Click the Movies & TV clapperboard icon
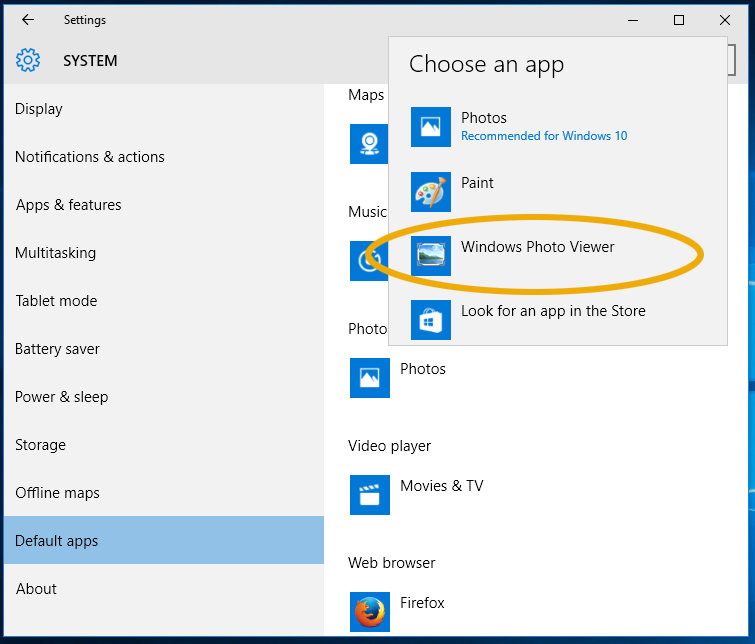755x644 pixels. [x=370, y=495]
